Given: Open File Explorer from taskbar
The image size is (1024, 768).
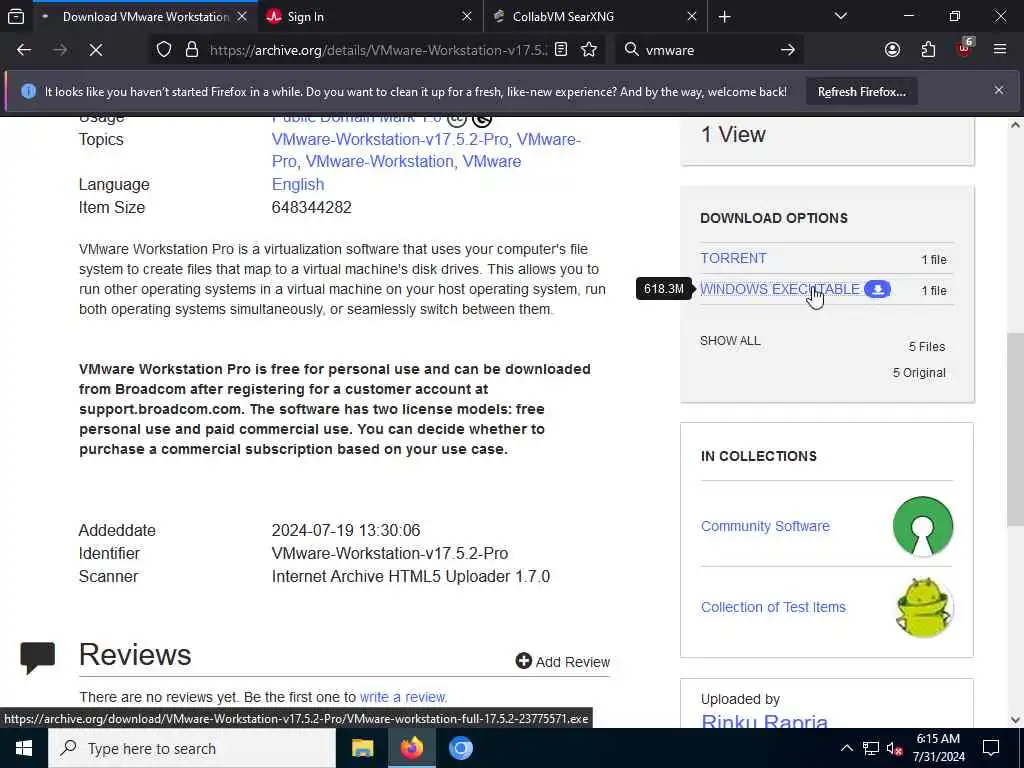Looking at the screenshot, I should (x=362, y=748).
